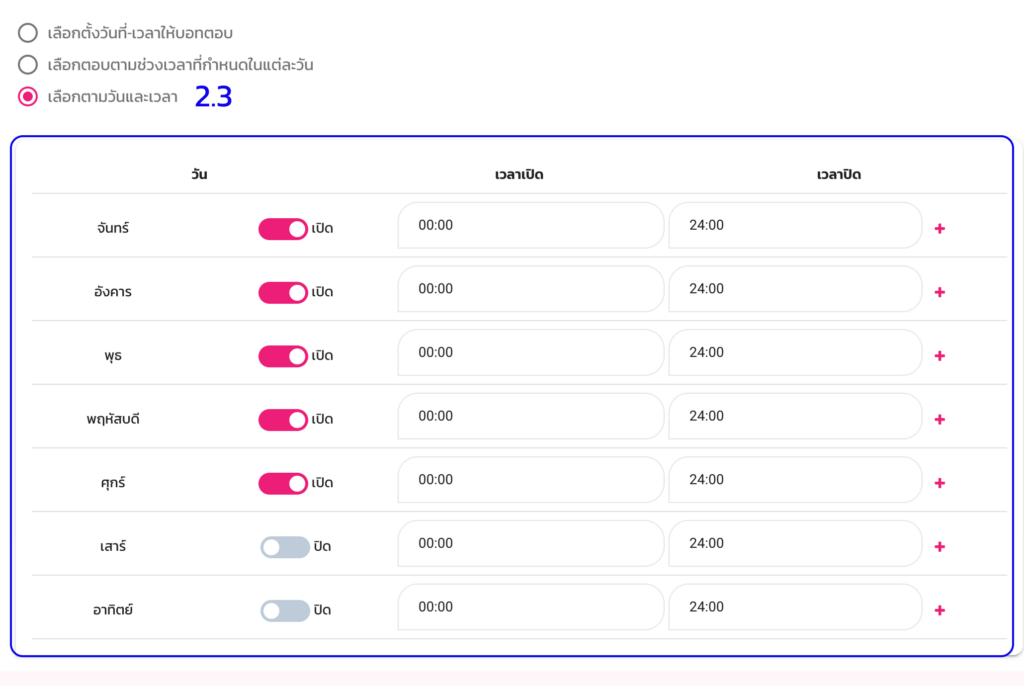Click plus icon on Friday (ศุกร์) row
This screenshot has height=686, width=1024.
(x=939, y=483)
